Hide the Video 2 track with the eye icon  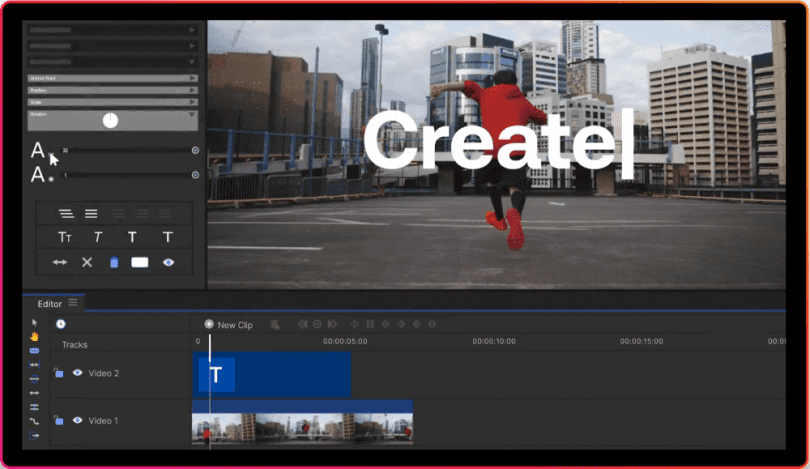tap(77, 372)
